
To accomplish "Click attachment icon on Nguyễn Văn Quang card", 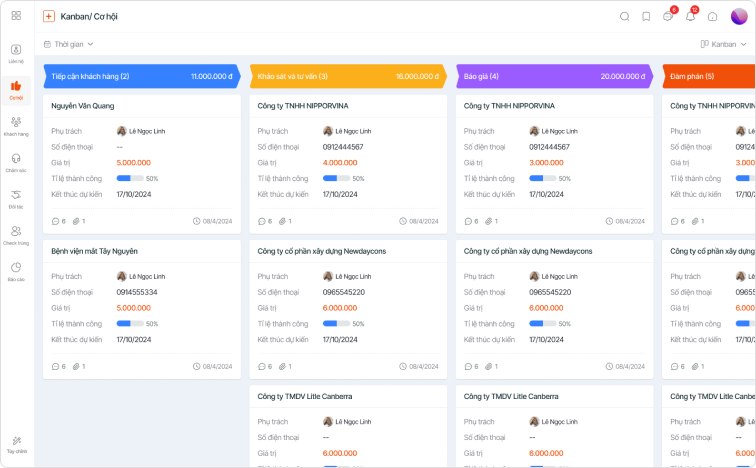I will point(76,221).
